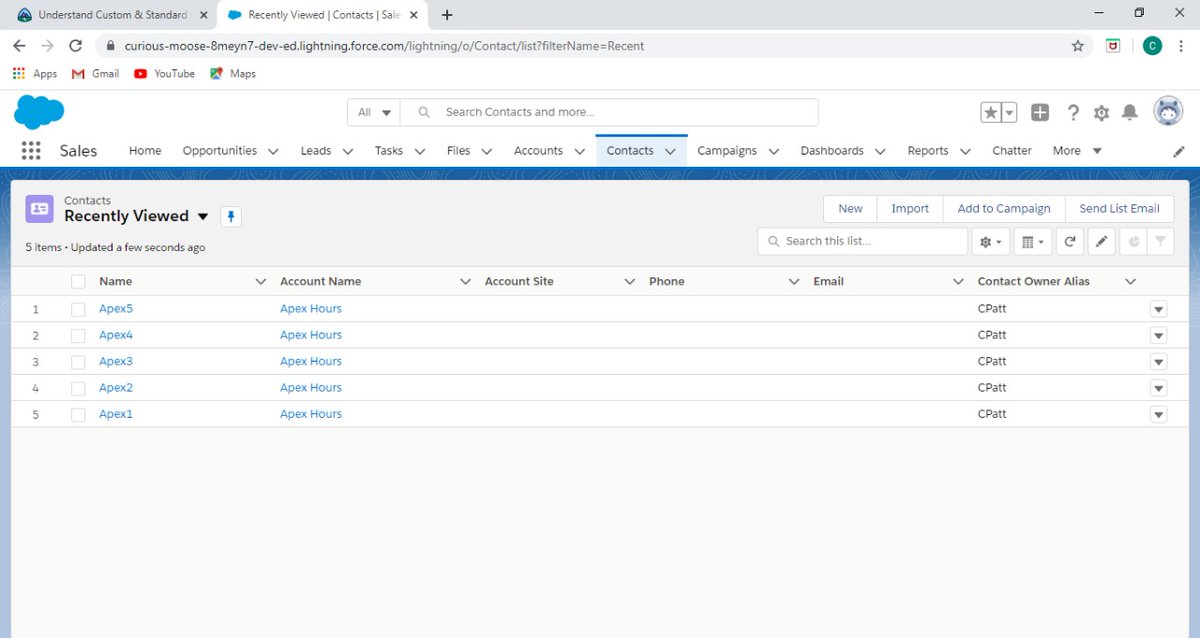Reload the browser page
The height and width of the screenshot is (638, 1200).
point(75,46)
